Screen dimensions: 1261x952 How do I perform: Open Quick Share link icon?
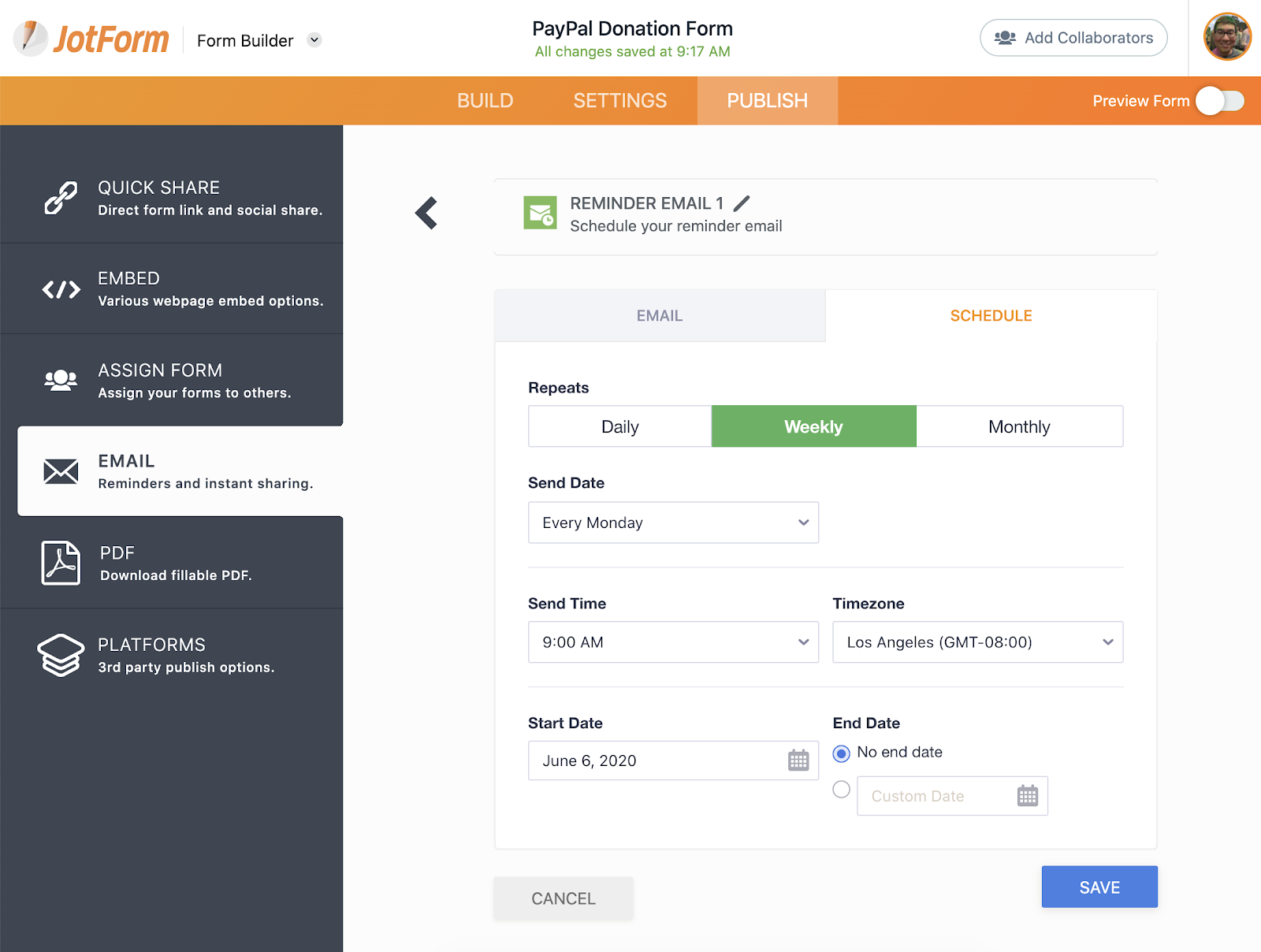[x=61, y=198]
